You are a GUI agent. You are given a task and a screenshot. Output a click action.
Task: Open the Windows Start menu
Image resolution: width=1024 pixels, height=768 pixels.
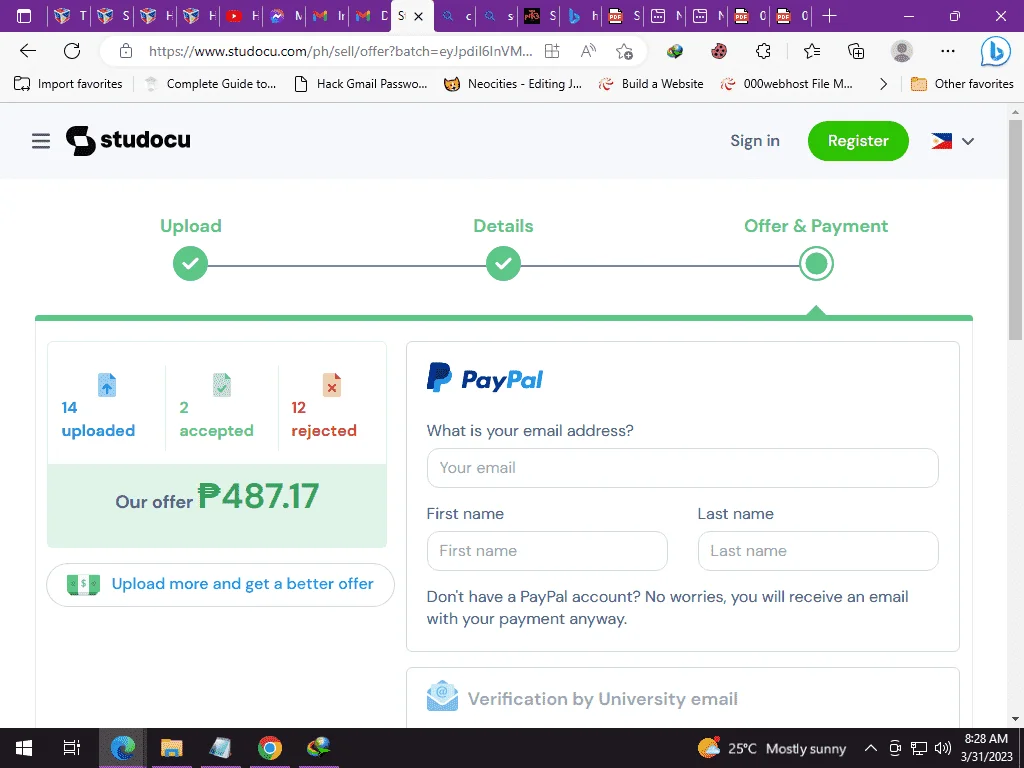pos(24,748)
